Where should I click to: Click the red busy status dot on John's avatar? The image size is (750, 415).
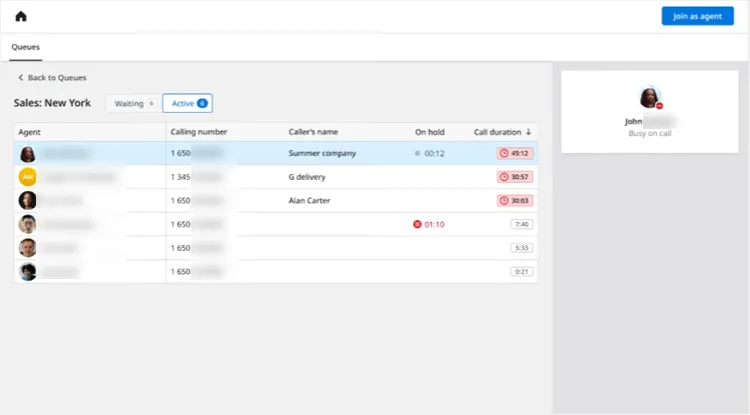(x=659, y=106)
